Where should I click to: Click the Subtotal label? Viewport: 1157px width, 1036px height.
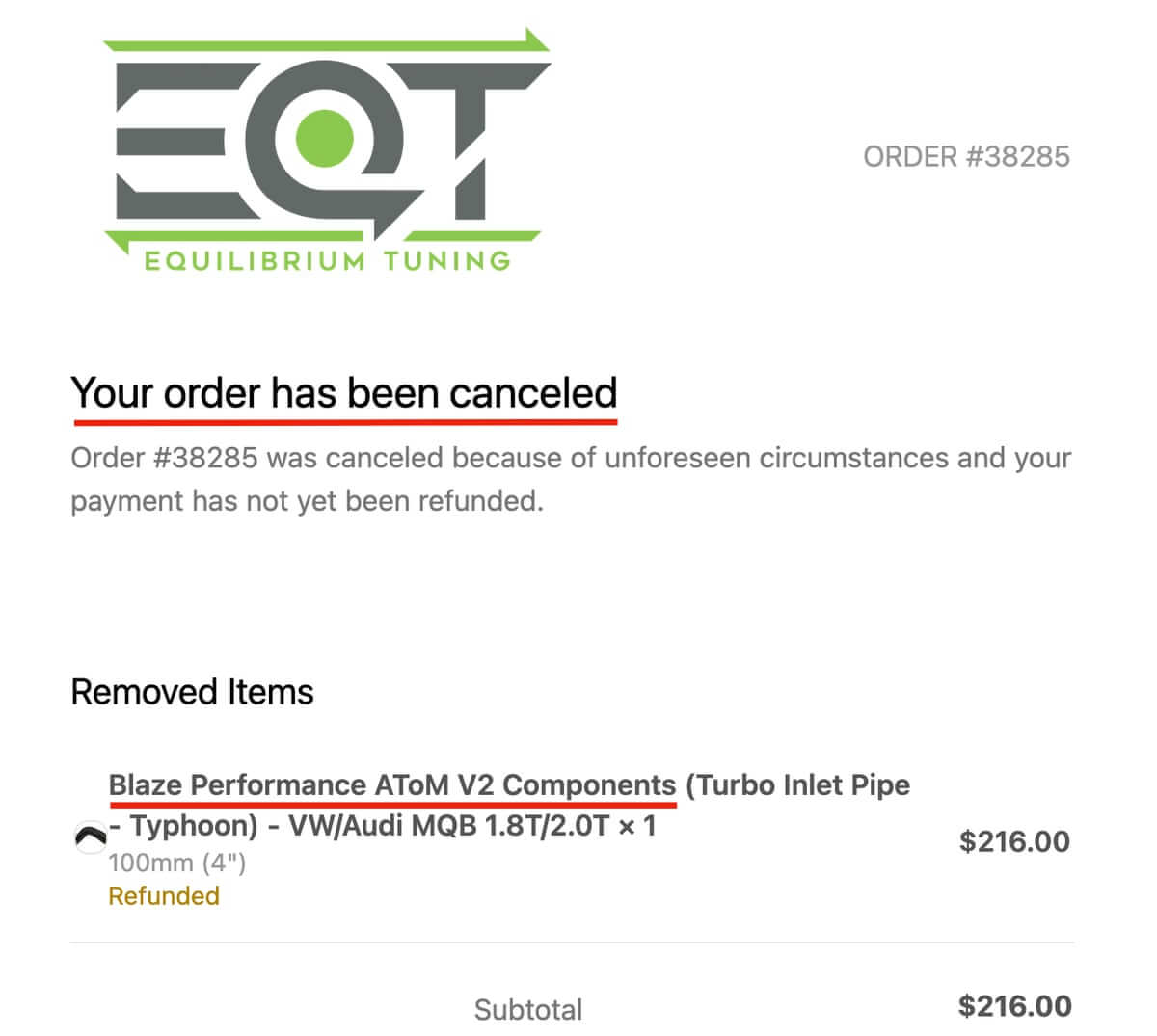(528, 1009)
